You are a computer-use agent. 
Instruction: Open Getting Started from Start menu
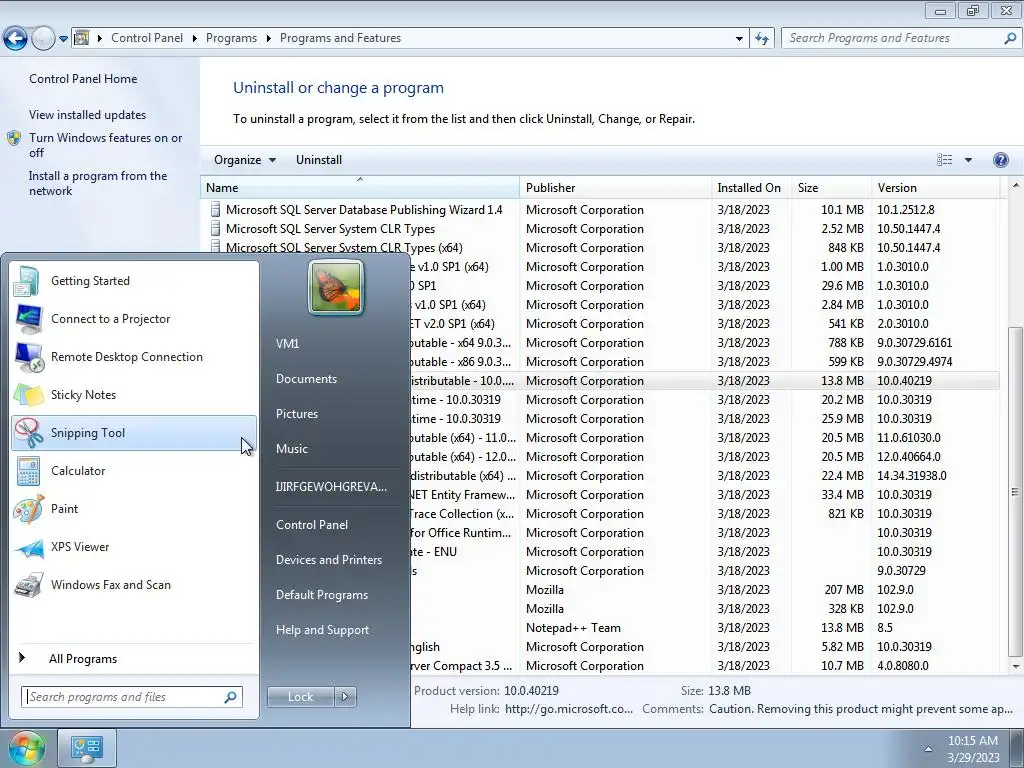pos(134,281)
